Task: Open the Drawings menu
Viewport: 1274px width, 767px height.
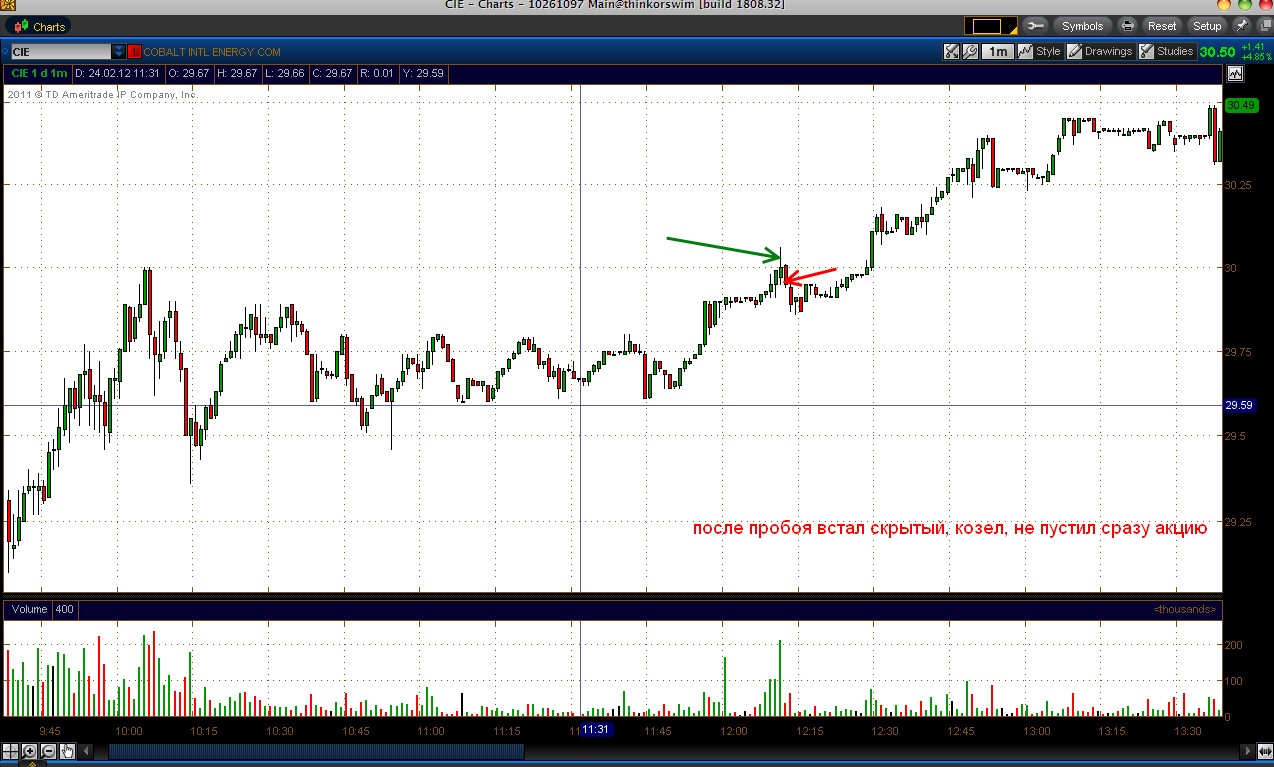Action: [1100, 52]
